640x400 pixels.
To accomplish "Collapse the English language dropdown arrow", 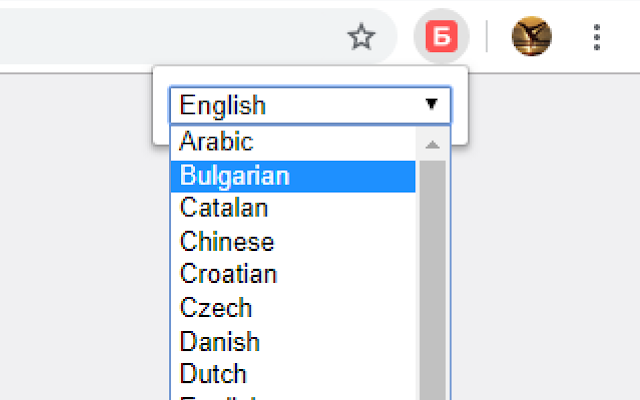I will [x=431, y=104].
